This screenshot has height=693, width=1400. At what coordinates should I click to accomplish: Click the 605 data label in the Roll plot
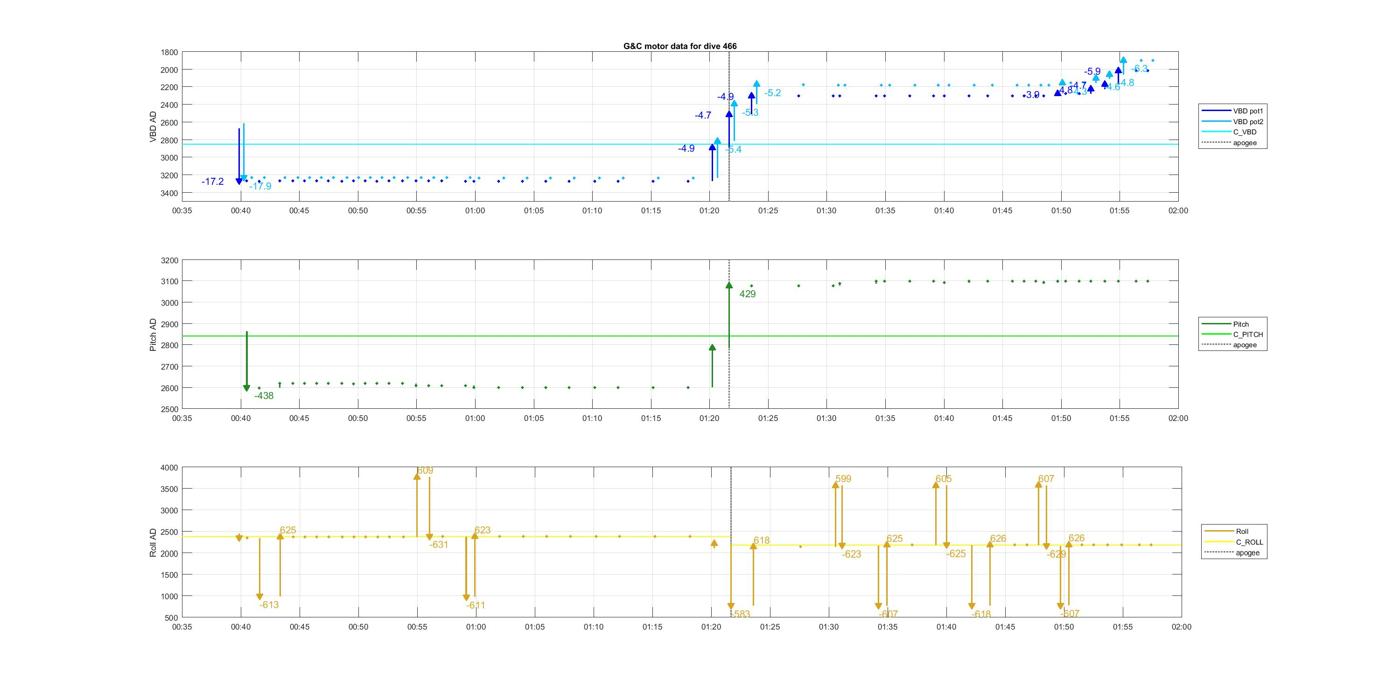944,479
